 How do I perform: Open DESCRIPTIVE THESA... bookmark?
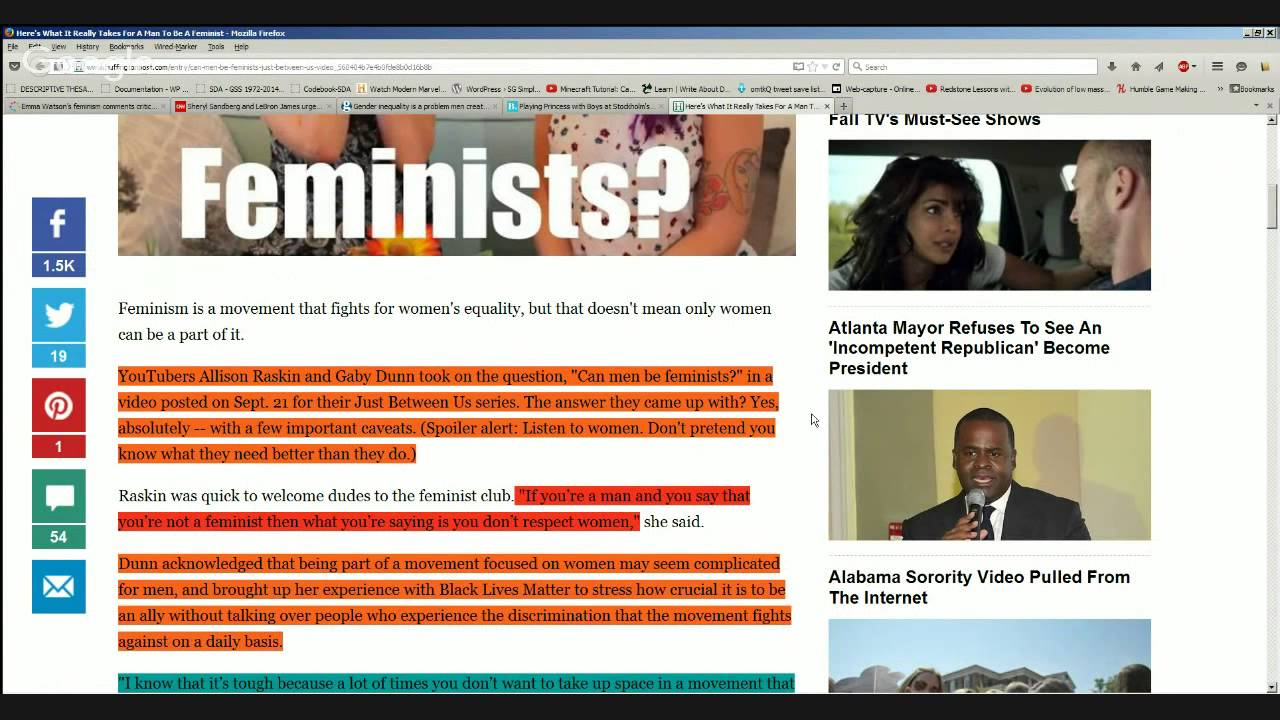pyautogui.click(x=49, y=89)
